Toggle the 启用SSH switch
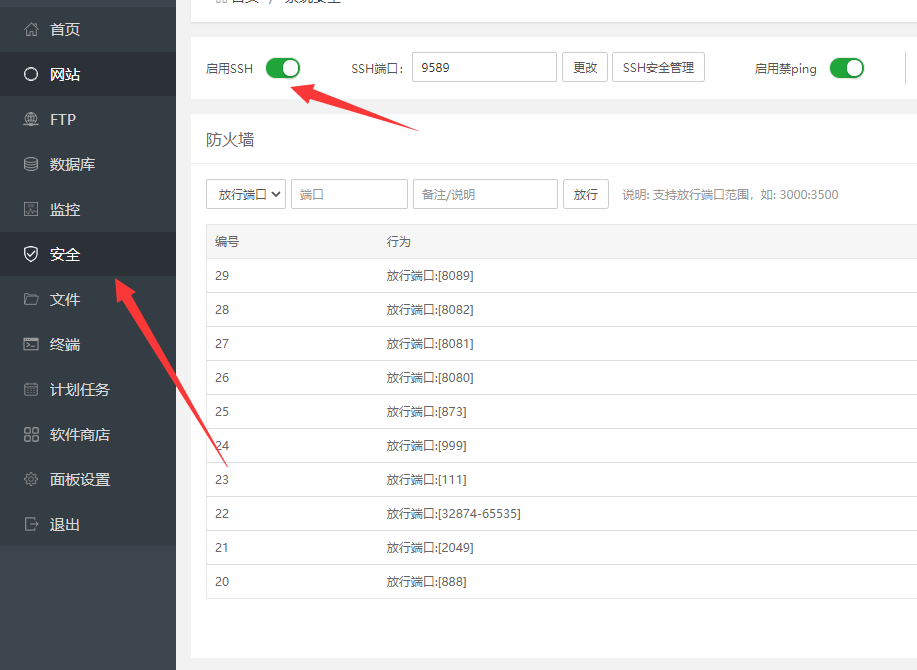917x670 pixels. pyautogui.click(x=283, y=68)
